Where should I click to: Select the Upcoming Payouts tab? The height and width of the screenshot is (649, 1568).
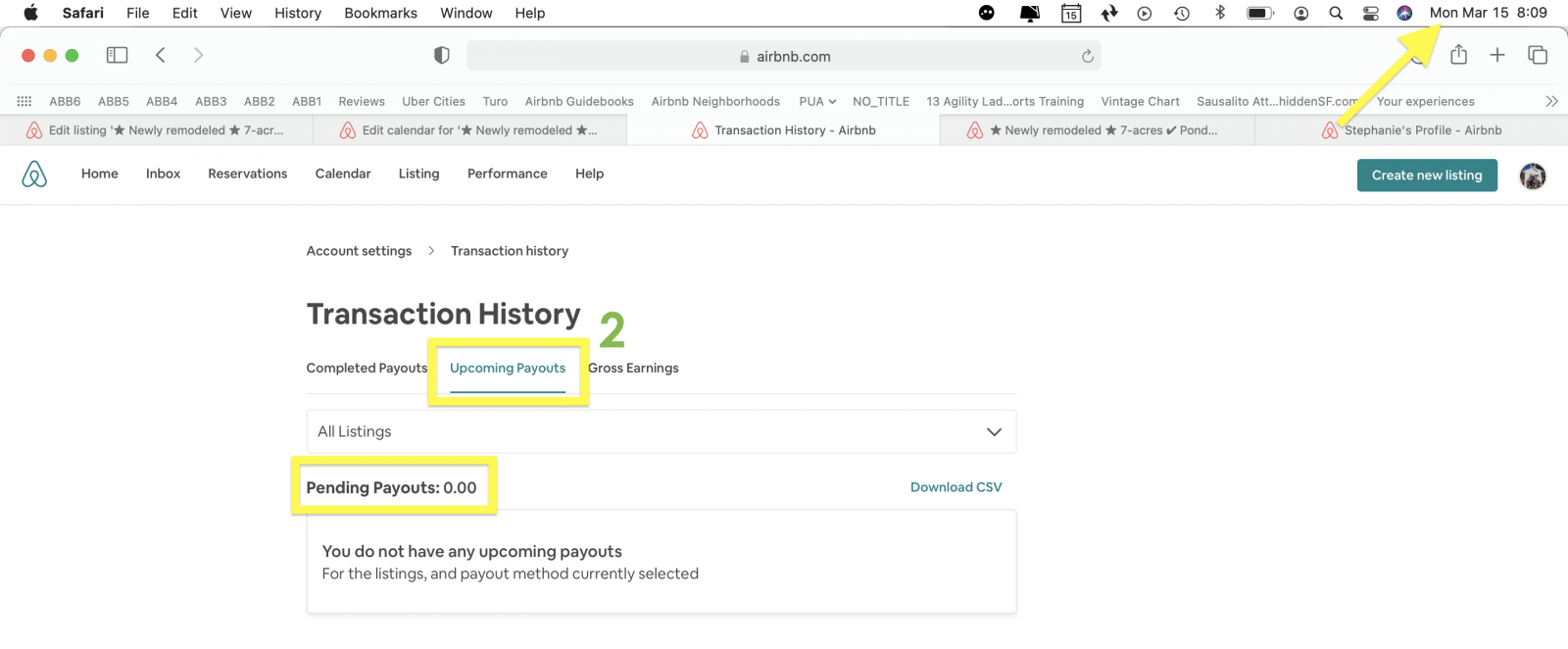pos(508,368)
